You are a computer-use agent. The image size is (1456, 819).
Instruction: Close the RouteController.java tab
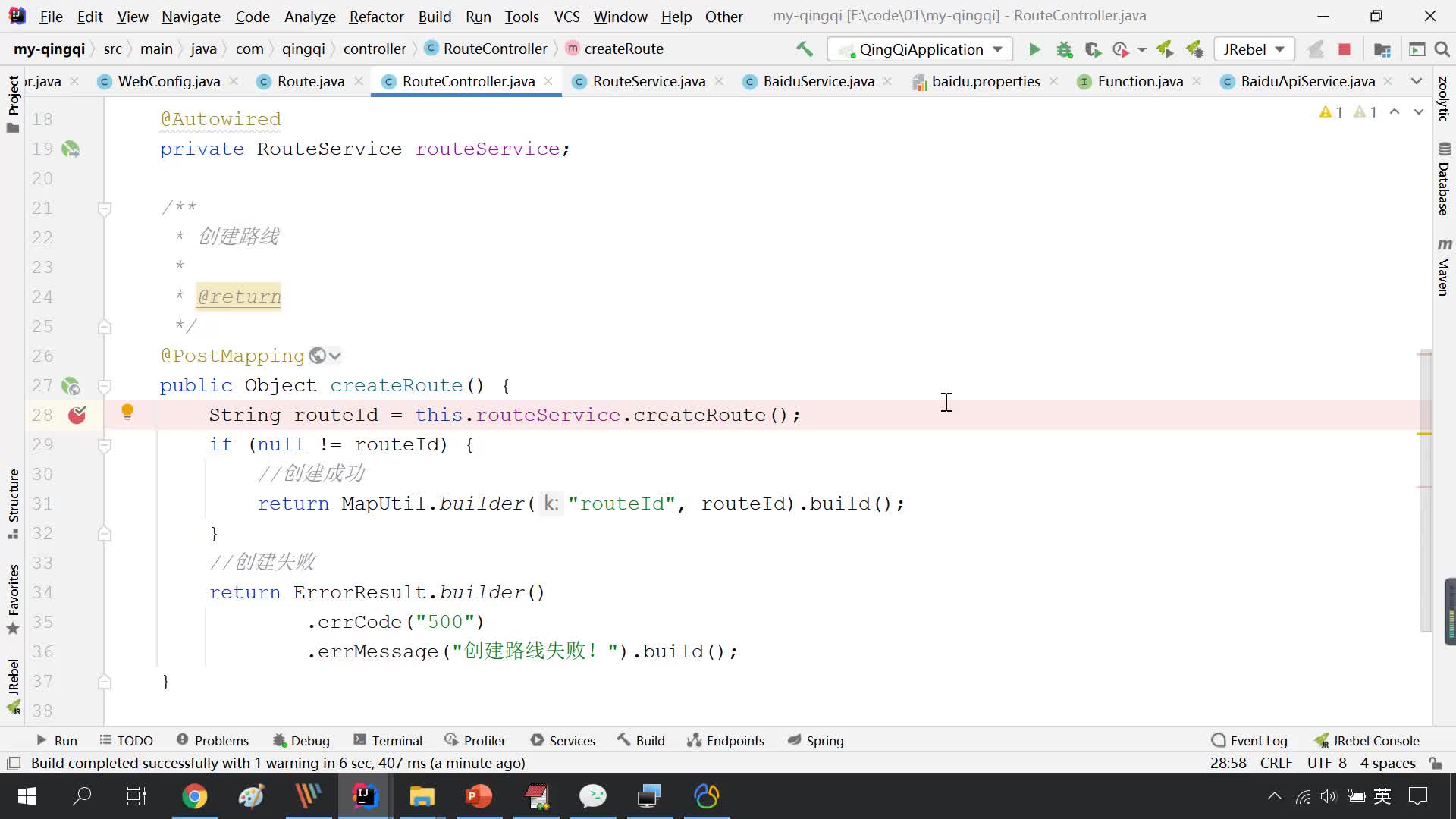[548, 81]
